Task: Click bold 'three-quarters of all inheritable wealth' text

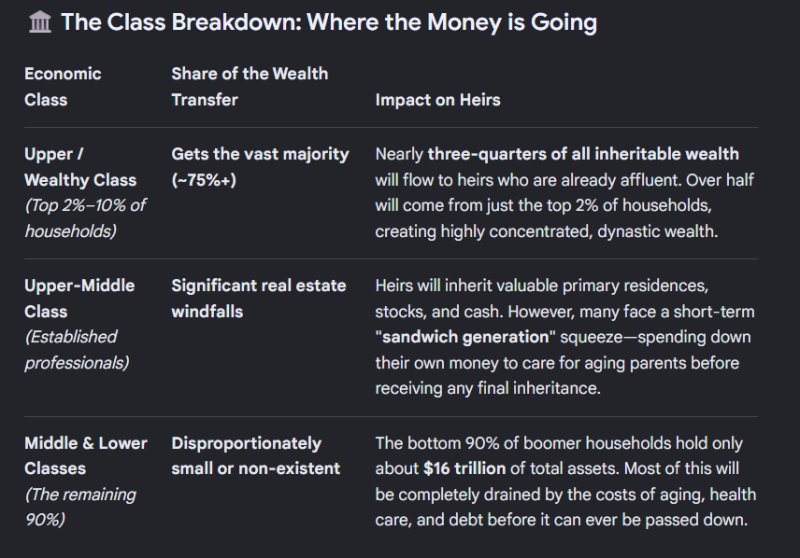Action: [583, 154]
